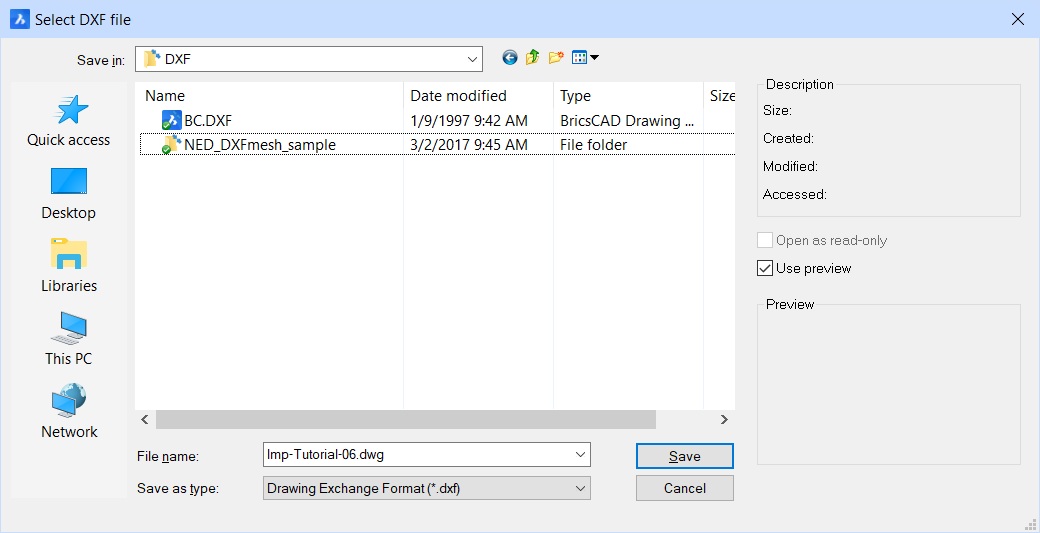Expand the Save in folder dropdown
1040x533 pixels.
(x=472, y=59)
